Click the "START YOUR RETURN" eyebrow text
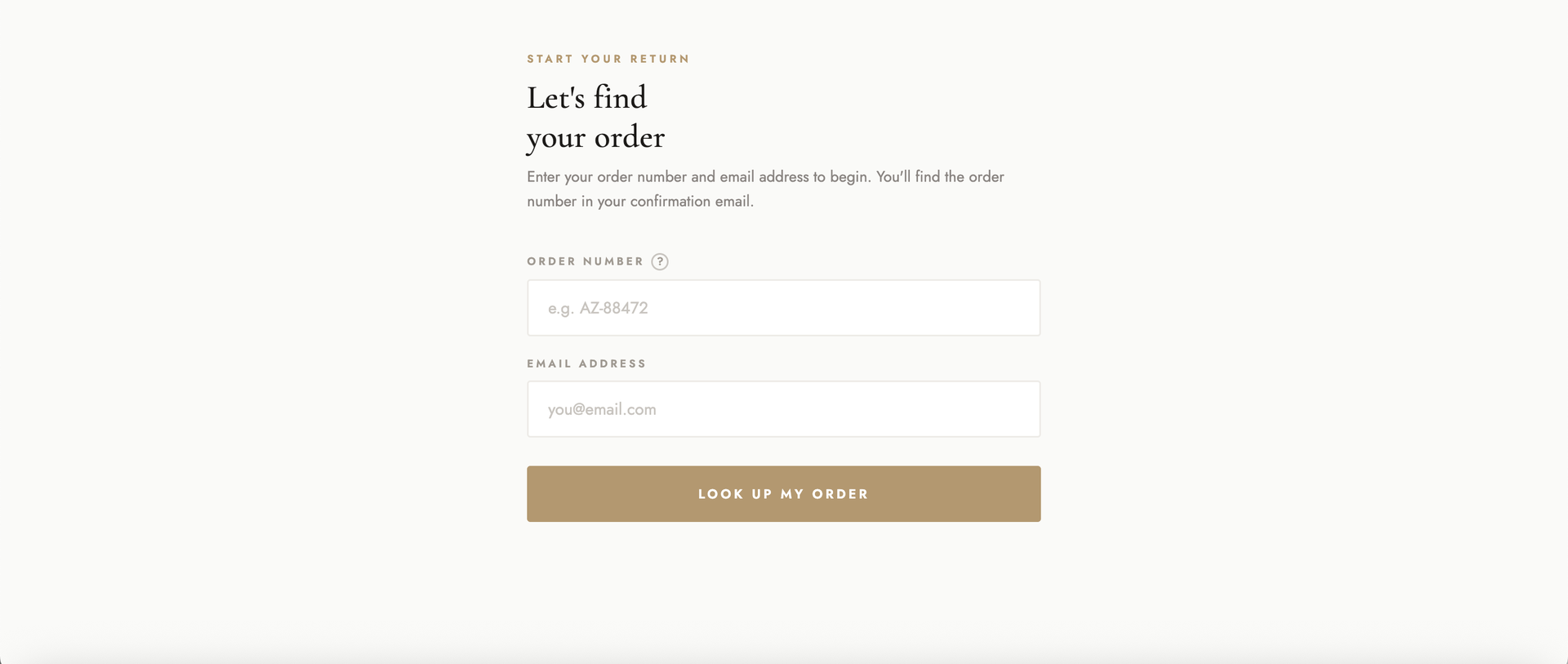Image resolution: width=1568 pixels, height=664 pixels. (x=608, y=59)
